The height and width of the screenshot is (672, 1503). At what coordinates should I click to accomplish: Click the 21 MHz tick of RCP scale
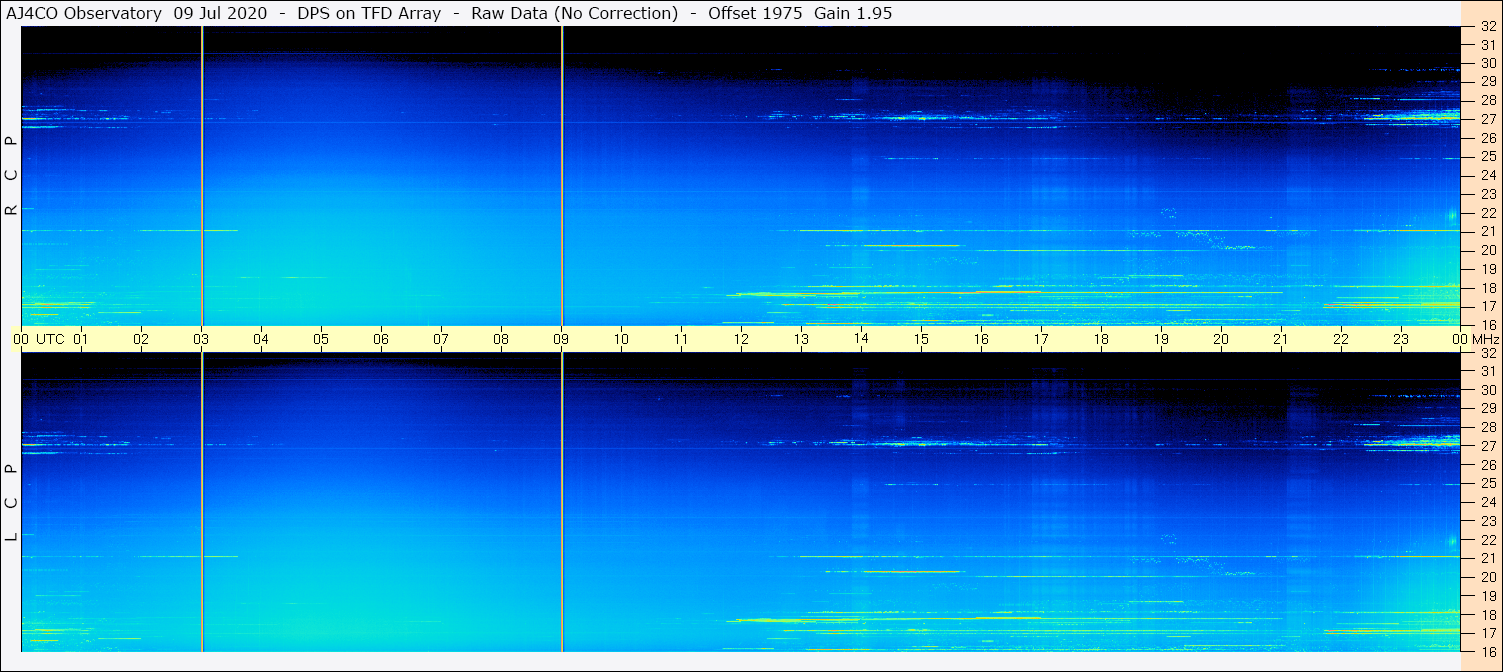click(x=1488, y=232)
